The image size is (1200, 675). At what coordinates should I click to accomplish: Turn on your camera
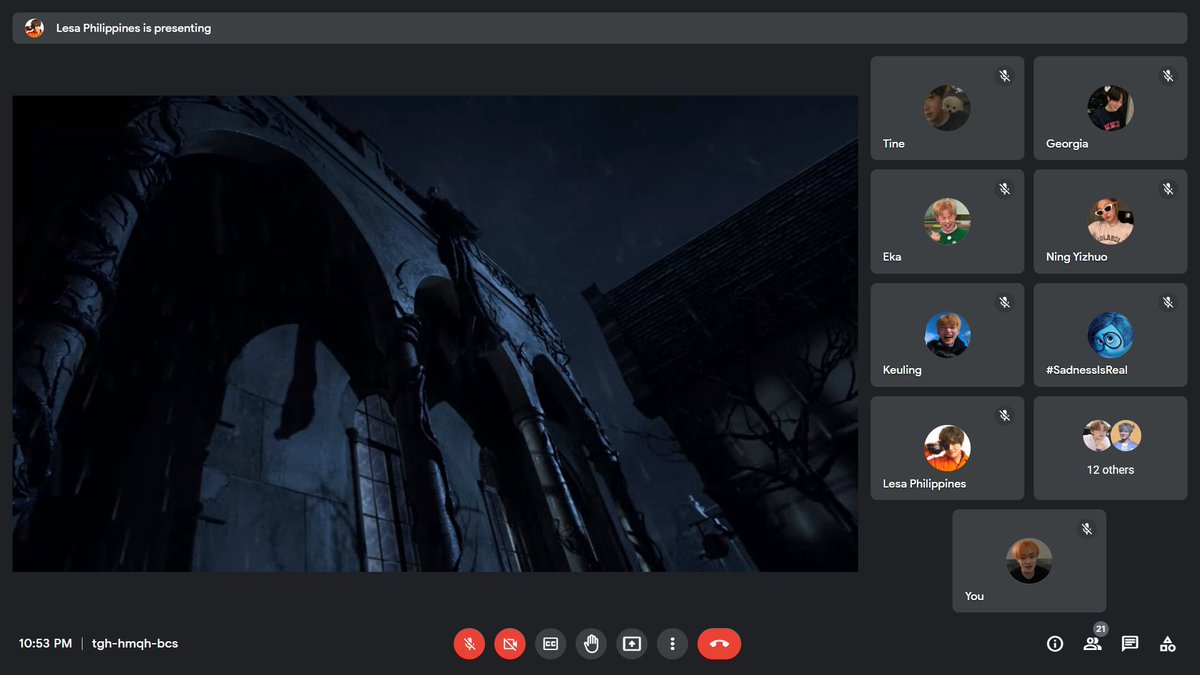[510, 644]
